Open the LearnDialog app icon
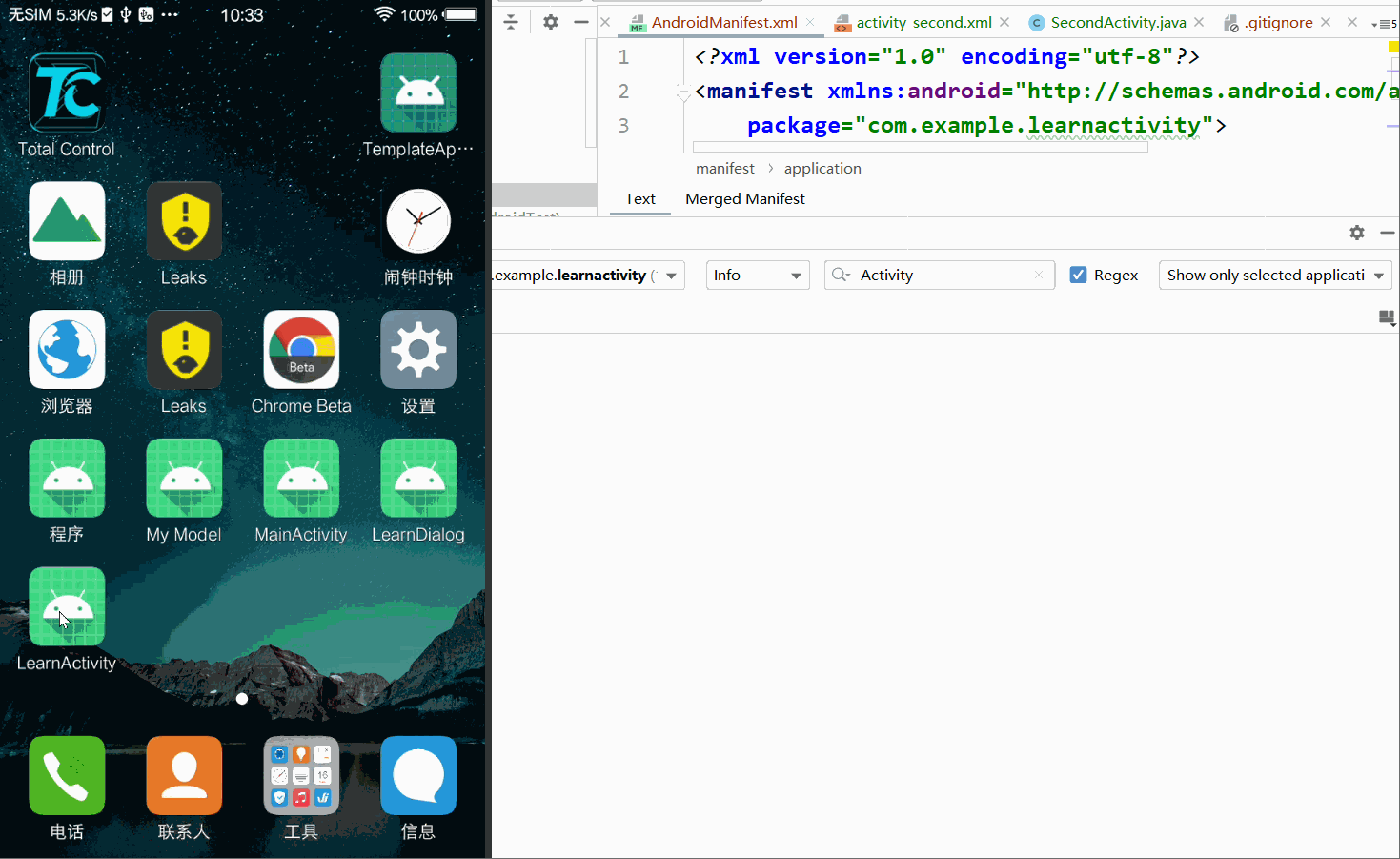The height and width of the screenshot is (859, 1400). 418,479
